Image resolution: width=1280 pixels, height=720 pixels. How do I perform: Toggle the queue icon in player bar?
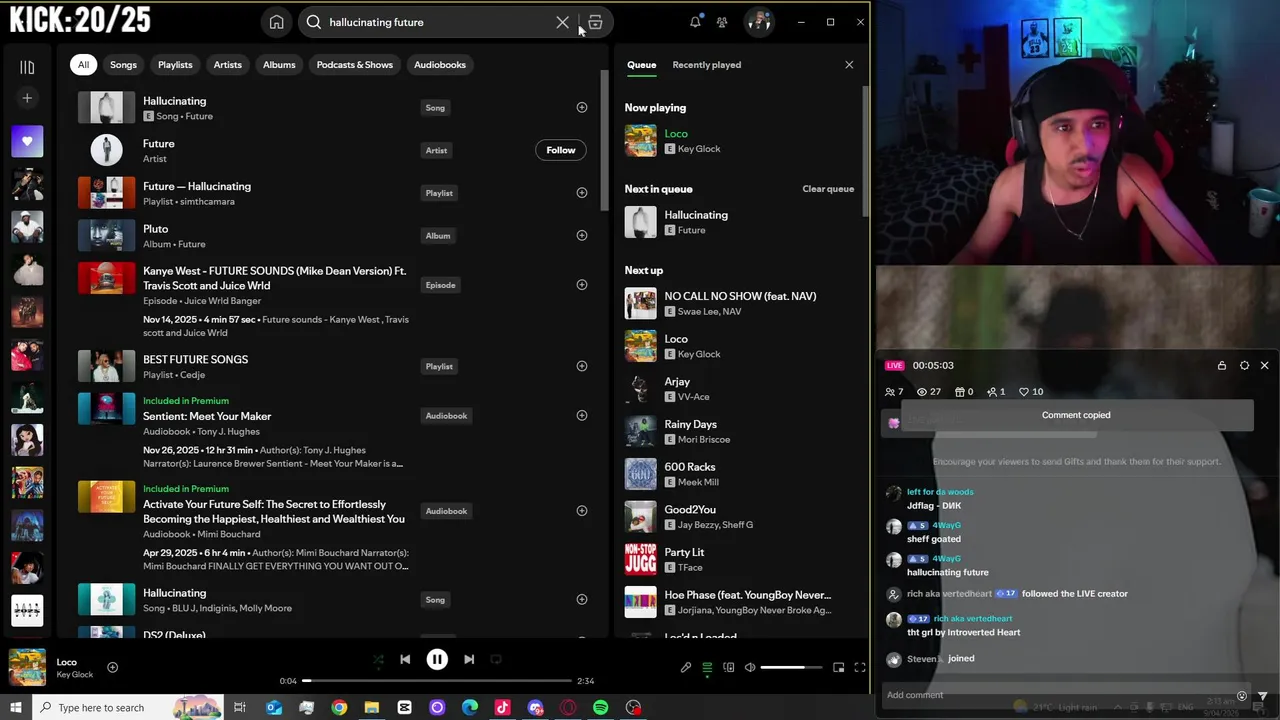coord(707,667)
